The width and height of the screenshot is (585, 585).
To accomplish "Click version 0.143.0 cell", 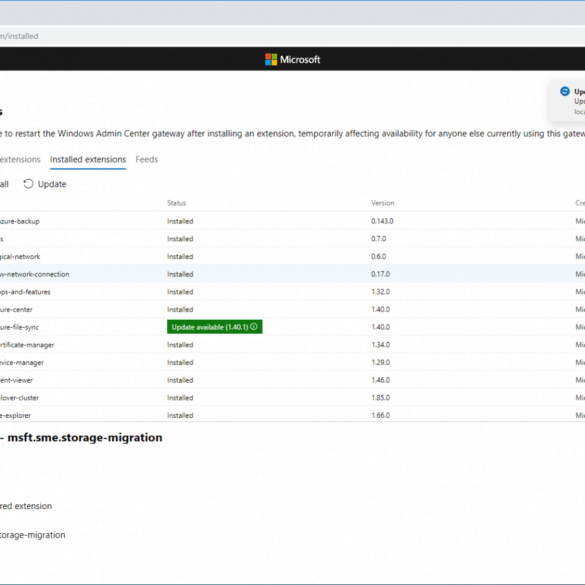I will pyautogui.click(x=382, y=221).
